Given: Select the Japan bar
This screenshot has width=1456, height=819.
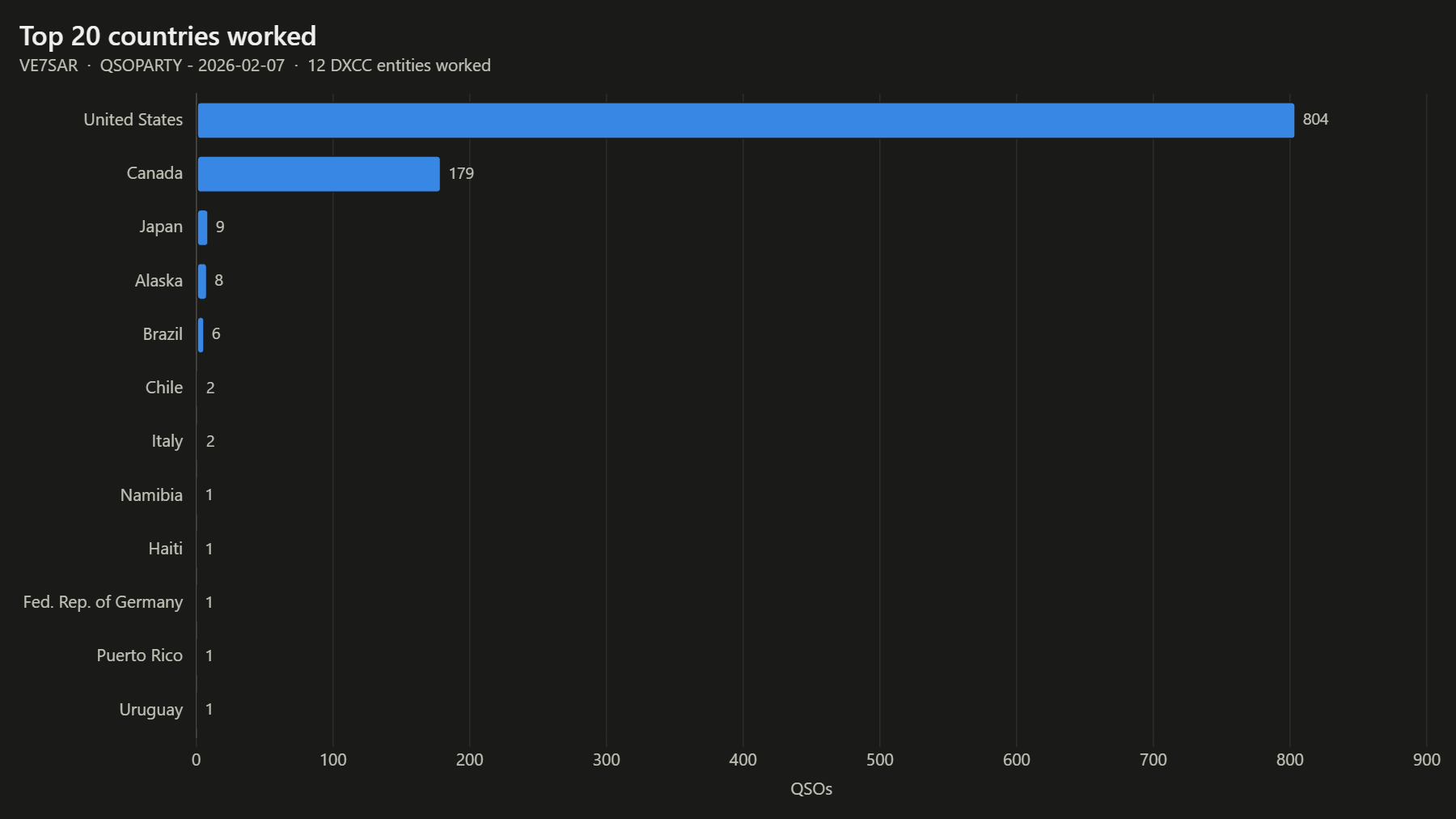Looking at the screenshot, I should tap(202, 227).
